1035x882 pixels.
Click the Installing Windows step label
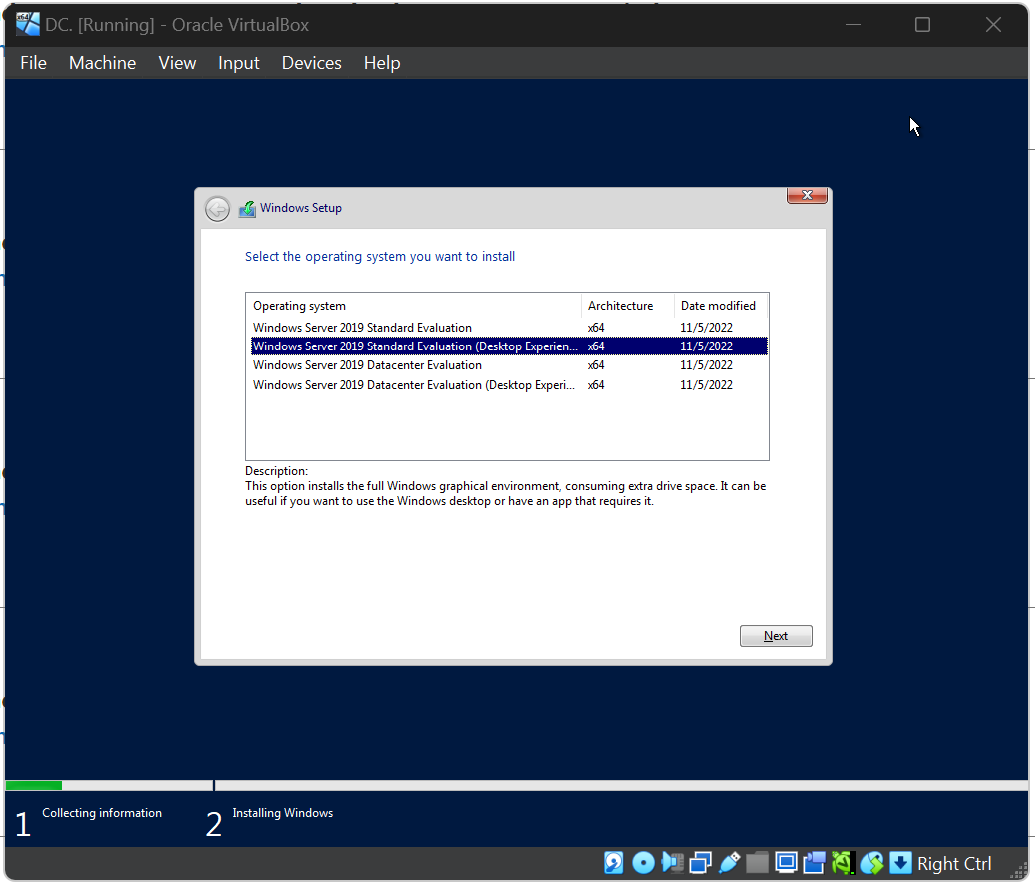point(283,813)
